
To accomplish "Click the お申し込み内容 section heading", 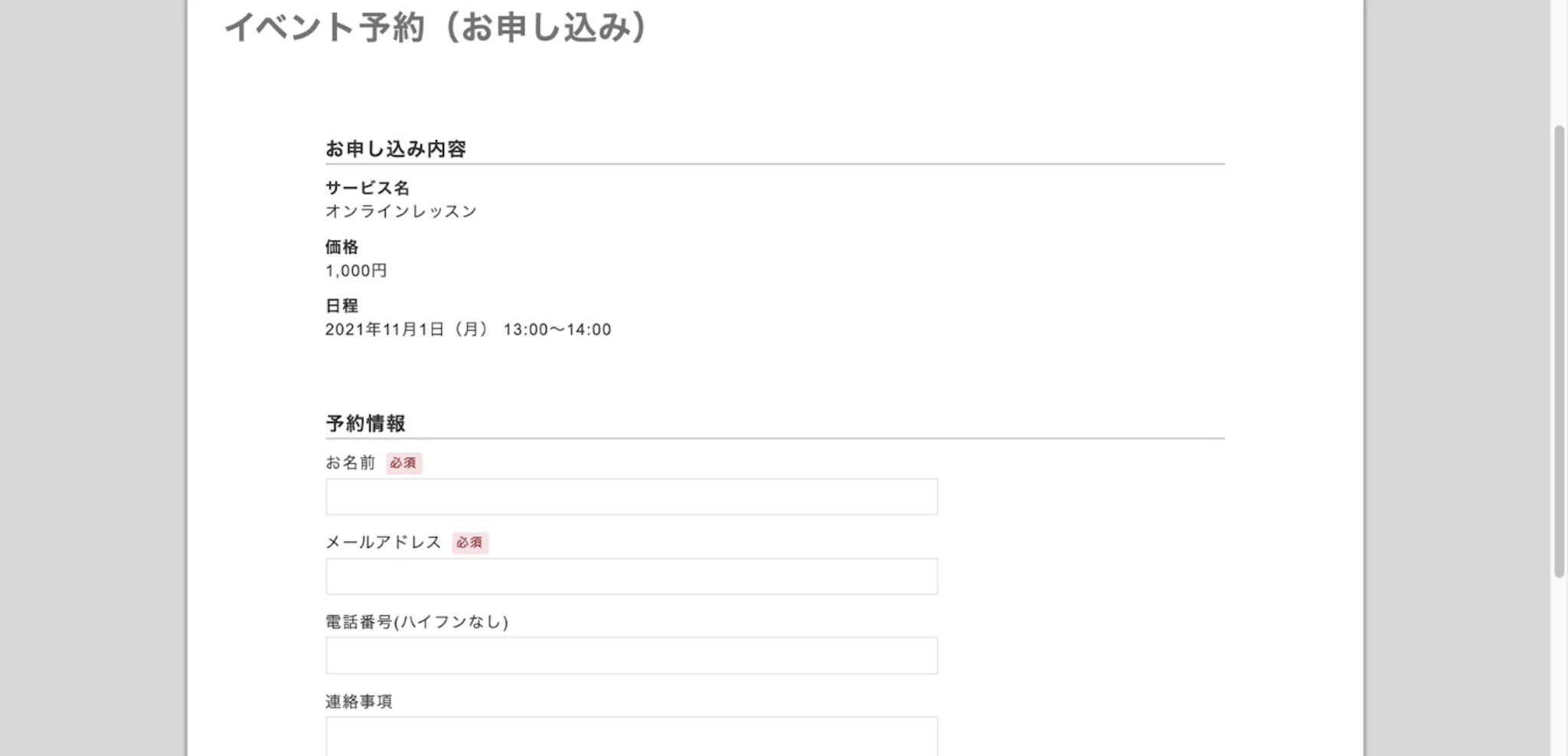I will [x=395, y=149].
